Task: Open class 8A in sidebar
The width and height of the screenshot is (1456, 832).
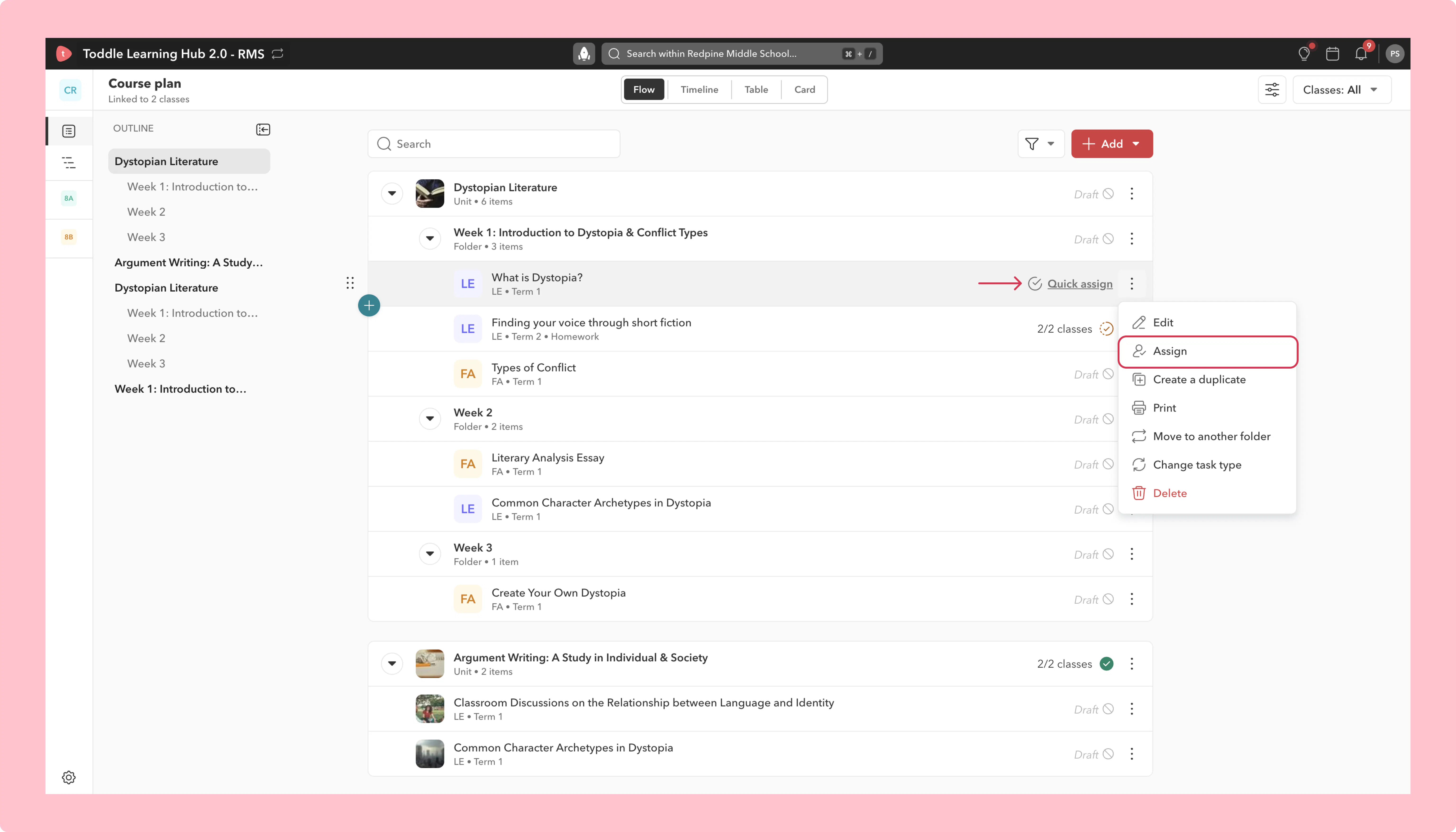Action: (68, 198)
